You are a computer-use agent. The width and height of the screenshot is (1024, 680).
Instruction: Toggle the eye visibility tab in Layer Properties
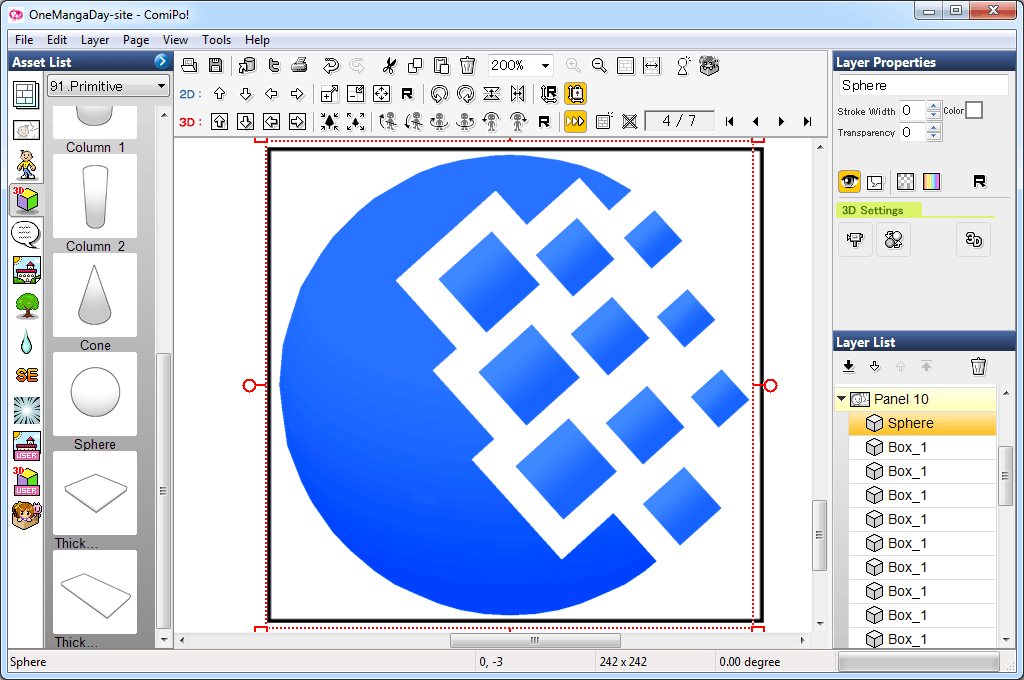(849, 182)
